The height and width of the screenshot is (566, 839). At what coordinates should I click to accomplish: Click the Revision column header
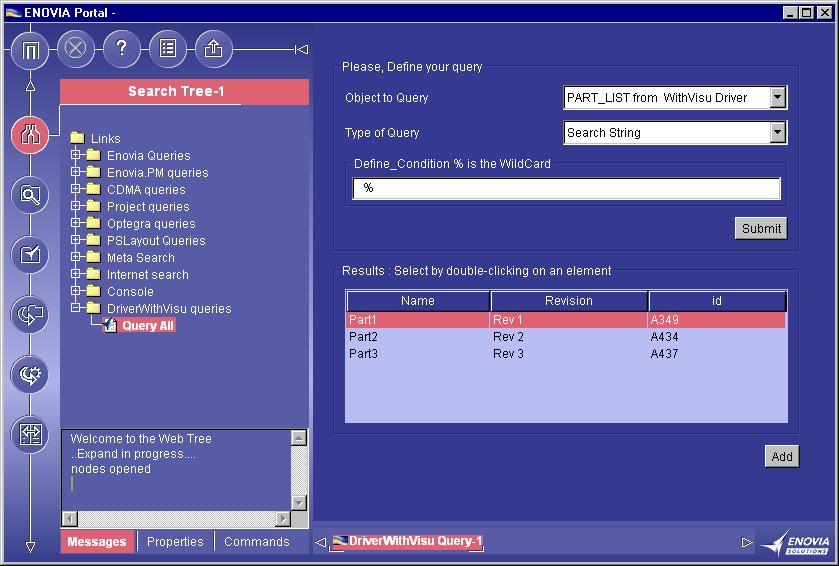point(569,301)
